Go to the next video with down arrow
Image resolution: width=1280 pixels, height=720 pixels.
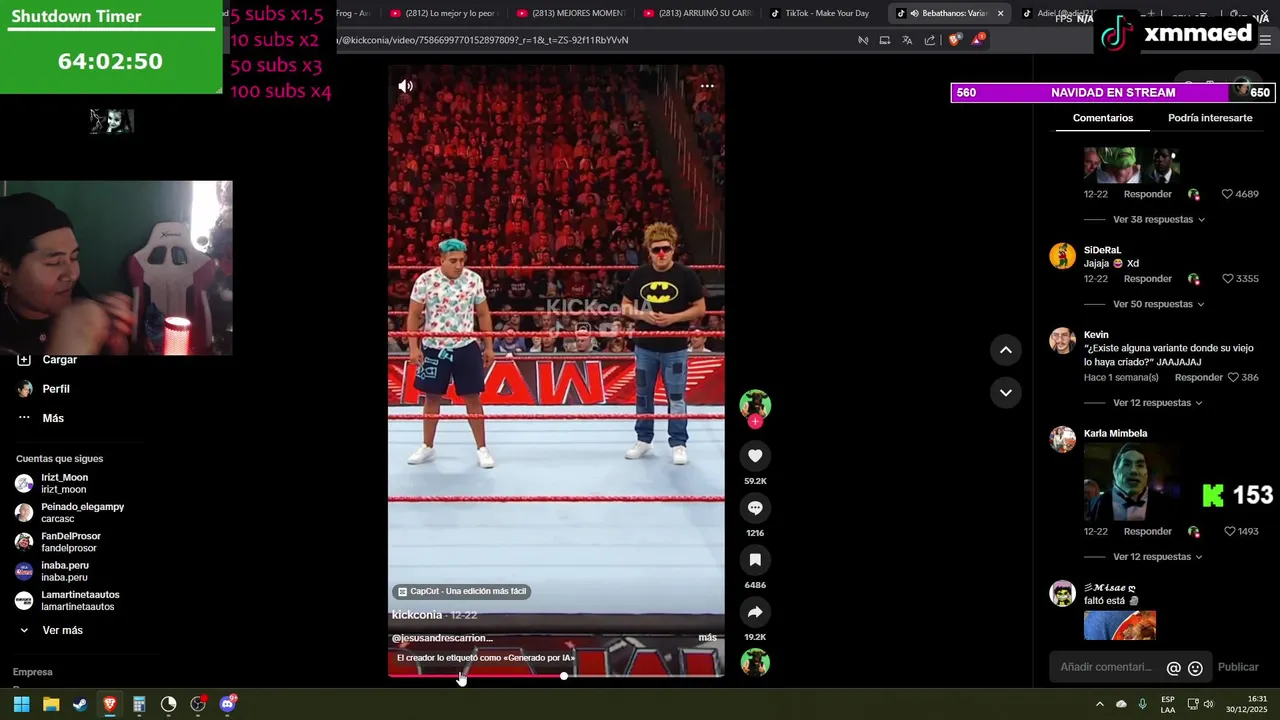tap(1005, 392)
